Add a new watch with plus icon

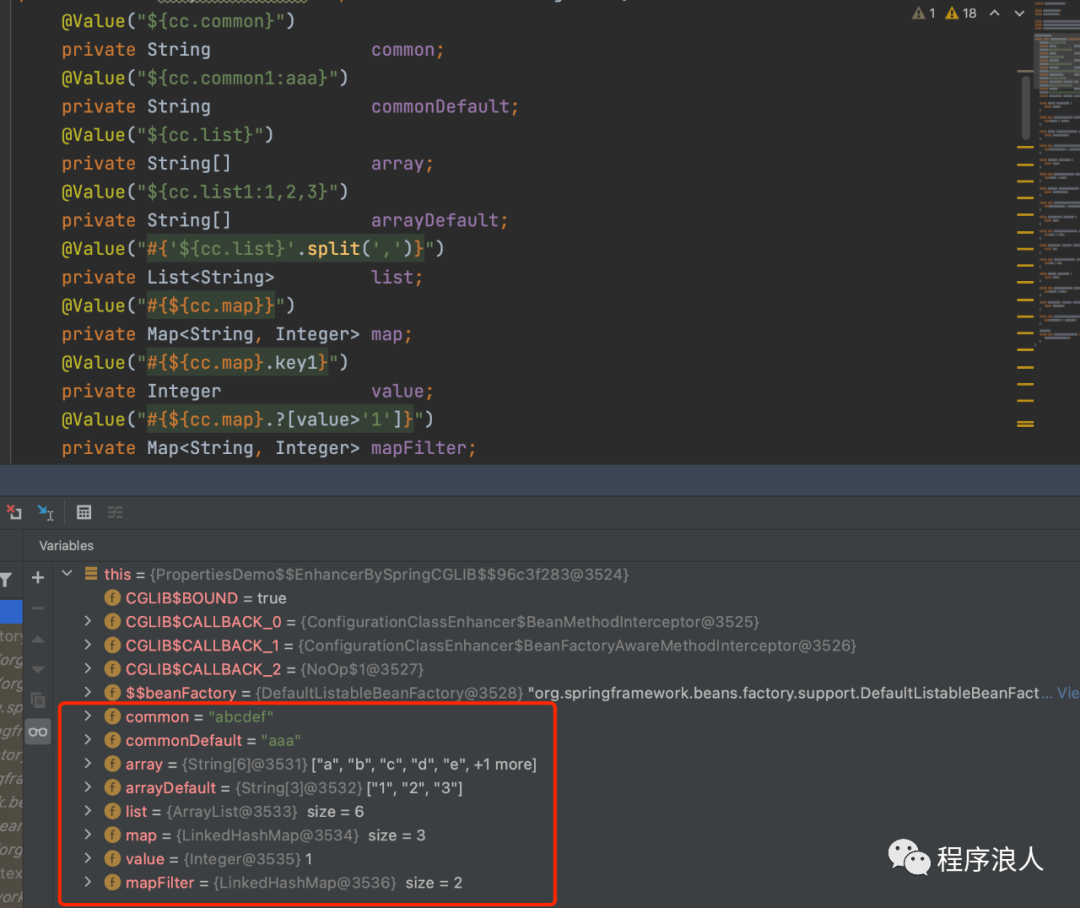point(38,577)
